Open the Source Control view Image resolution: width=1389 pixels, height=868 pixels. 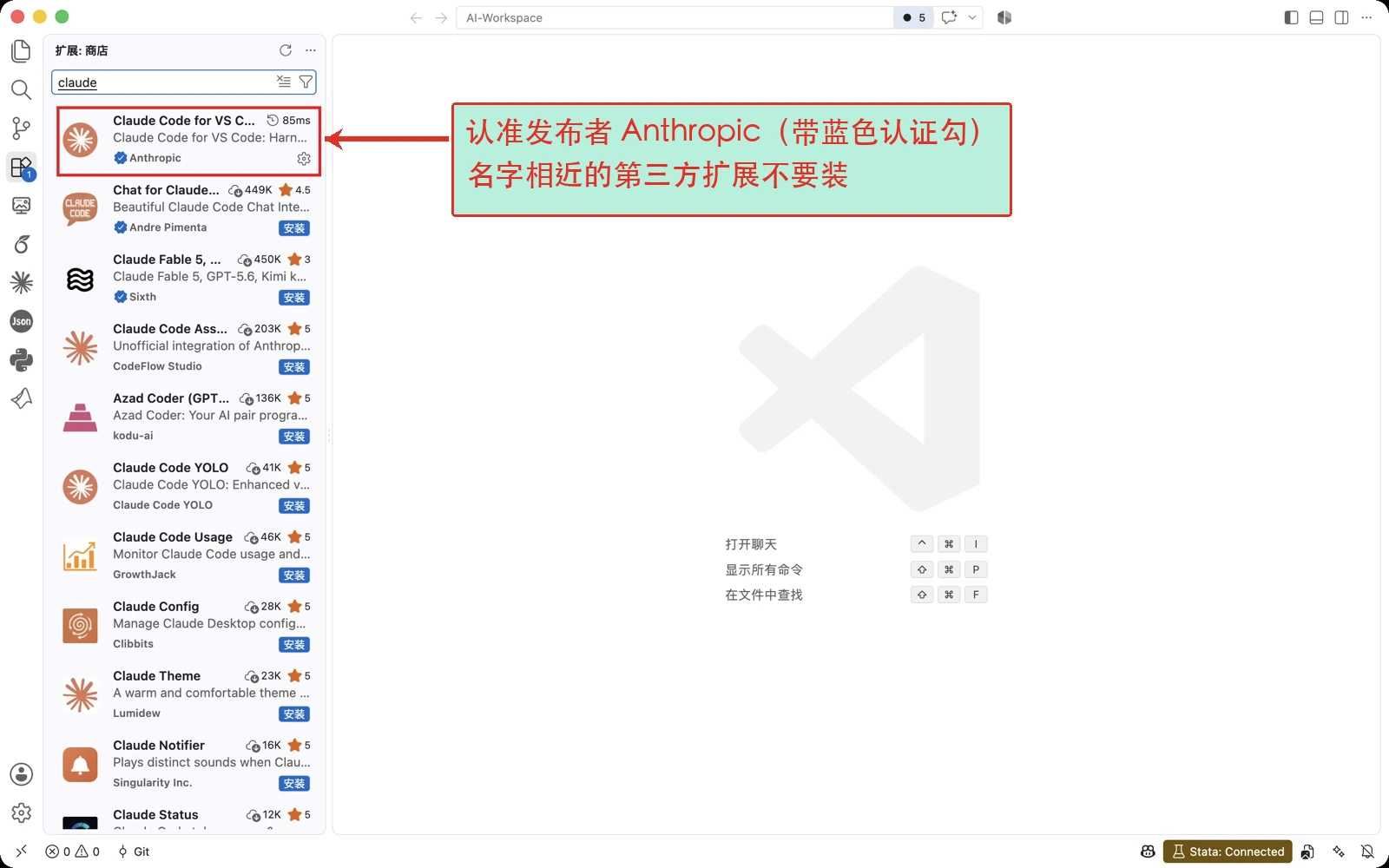pos(22,128)
